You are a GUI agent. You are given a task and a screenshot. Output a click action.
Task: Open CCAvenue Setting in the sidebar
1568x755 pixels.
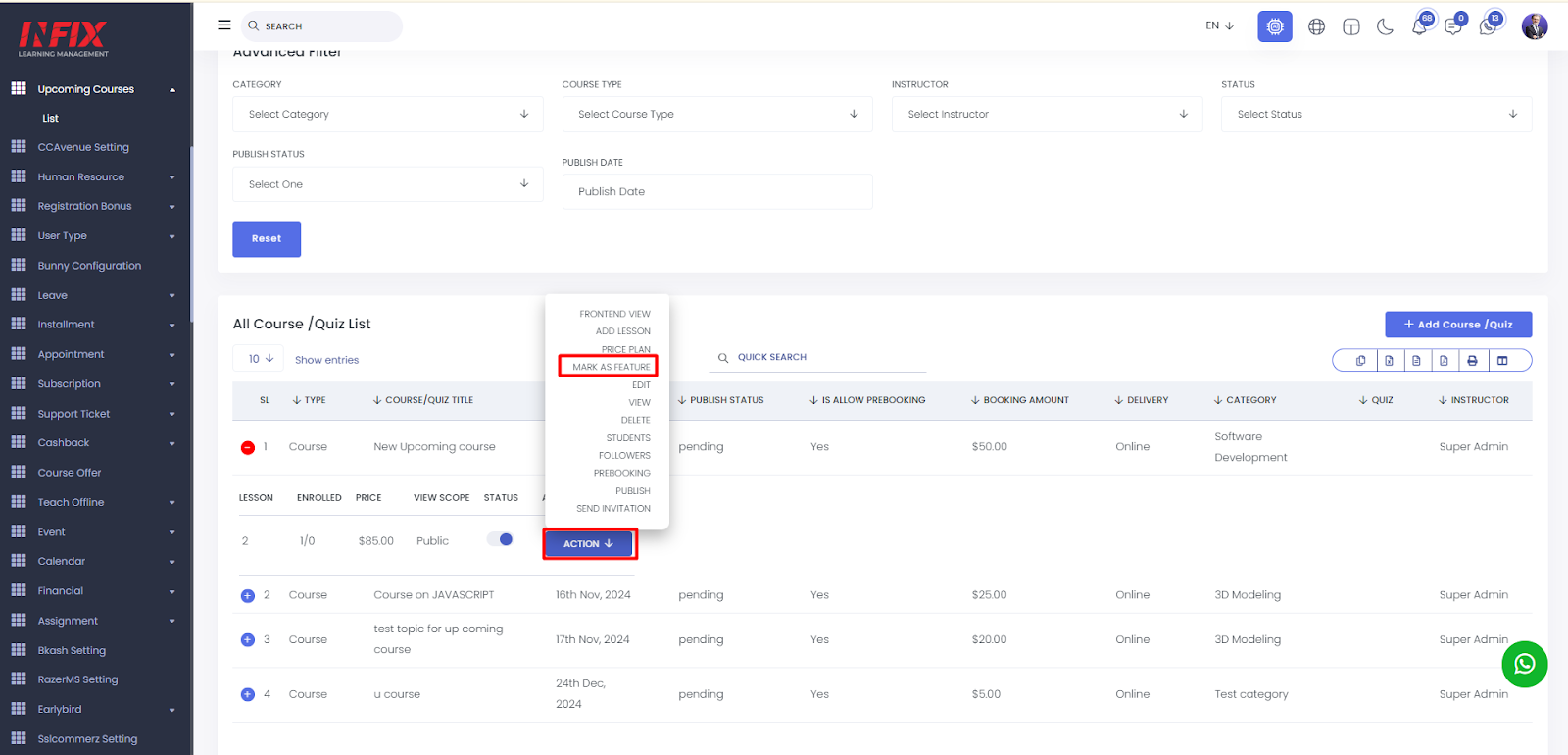[83, 147]
